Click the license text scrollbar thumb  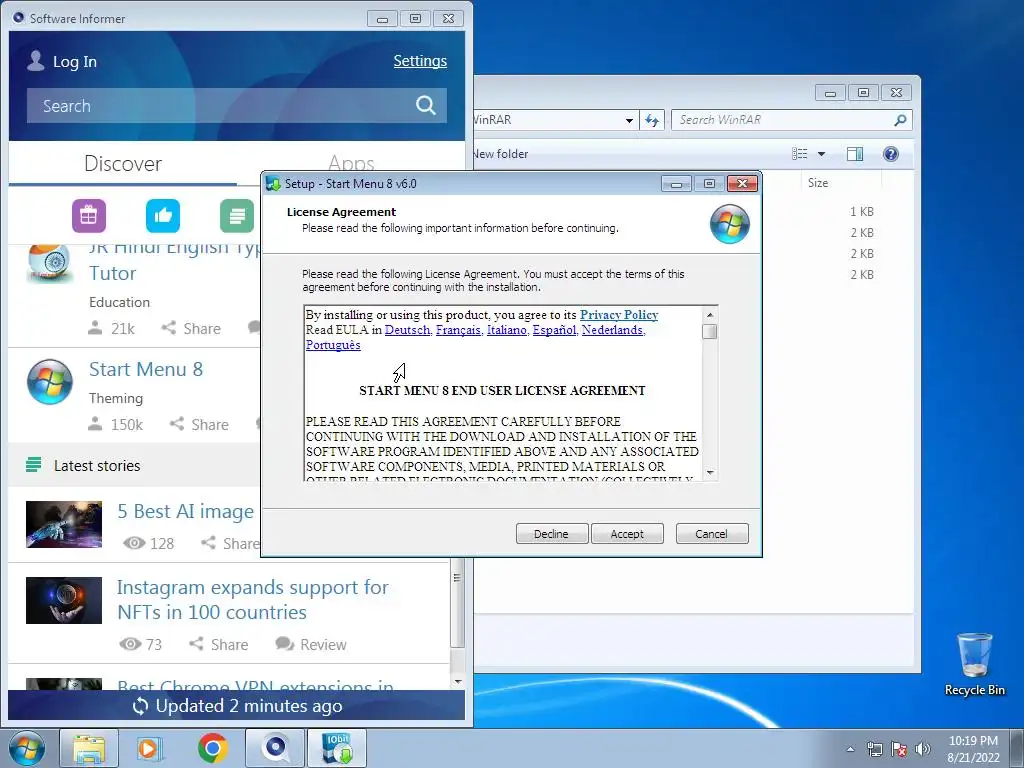point(710,332)
